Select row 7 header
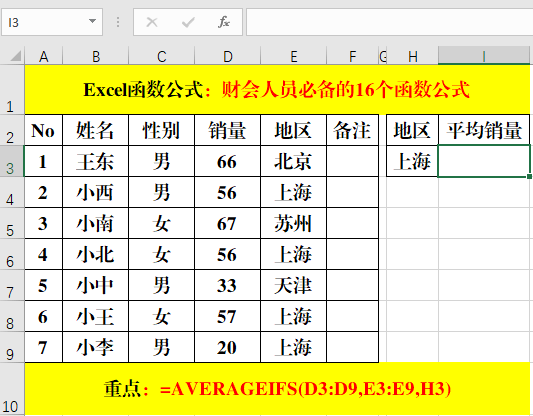 pos(12,285)
